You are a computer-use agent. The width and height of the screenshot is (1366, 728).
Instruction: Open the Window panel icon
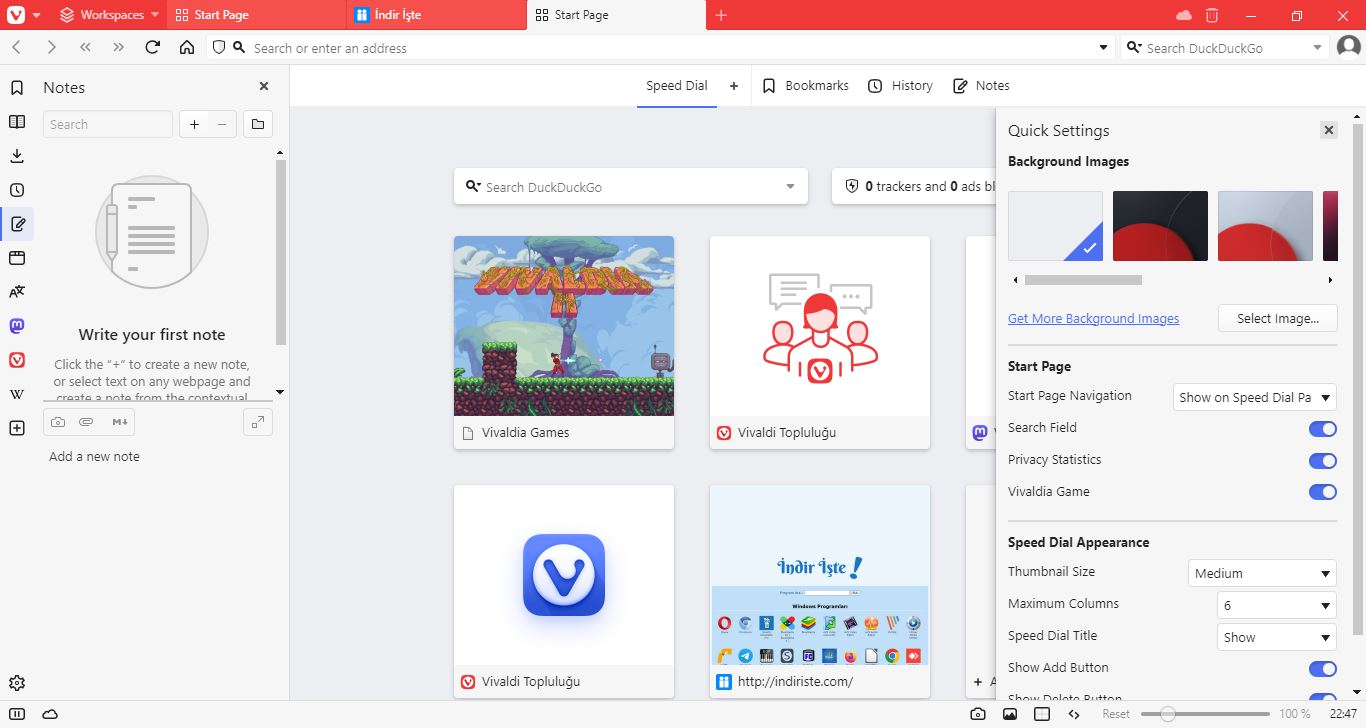tap(17, 258)
